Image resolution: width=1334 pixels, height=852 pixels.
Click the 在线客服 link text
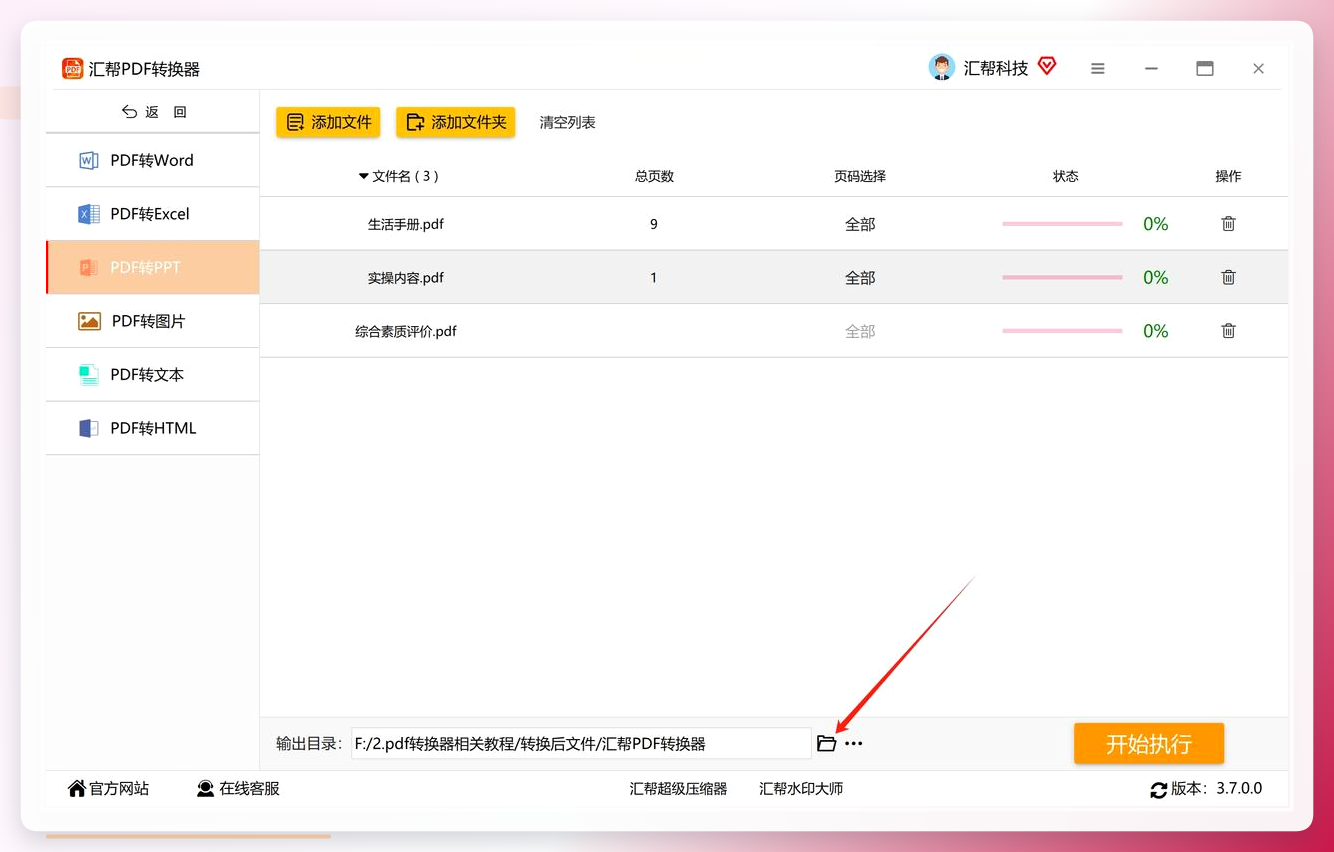click(250, 789)
